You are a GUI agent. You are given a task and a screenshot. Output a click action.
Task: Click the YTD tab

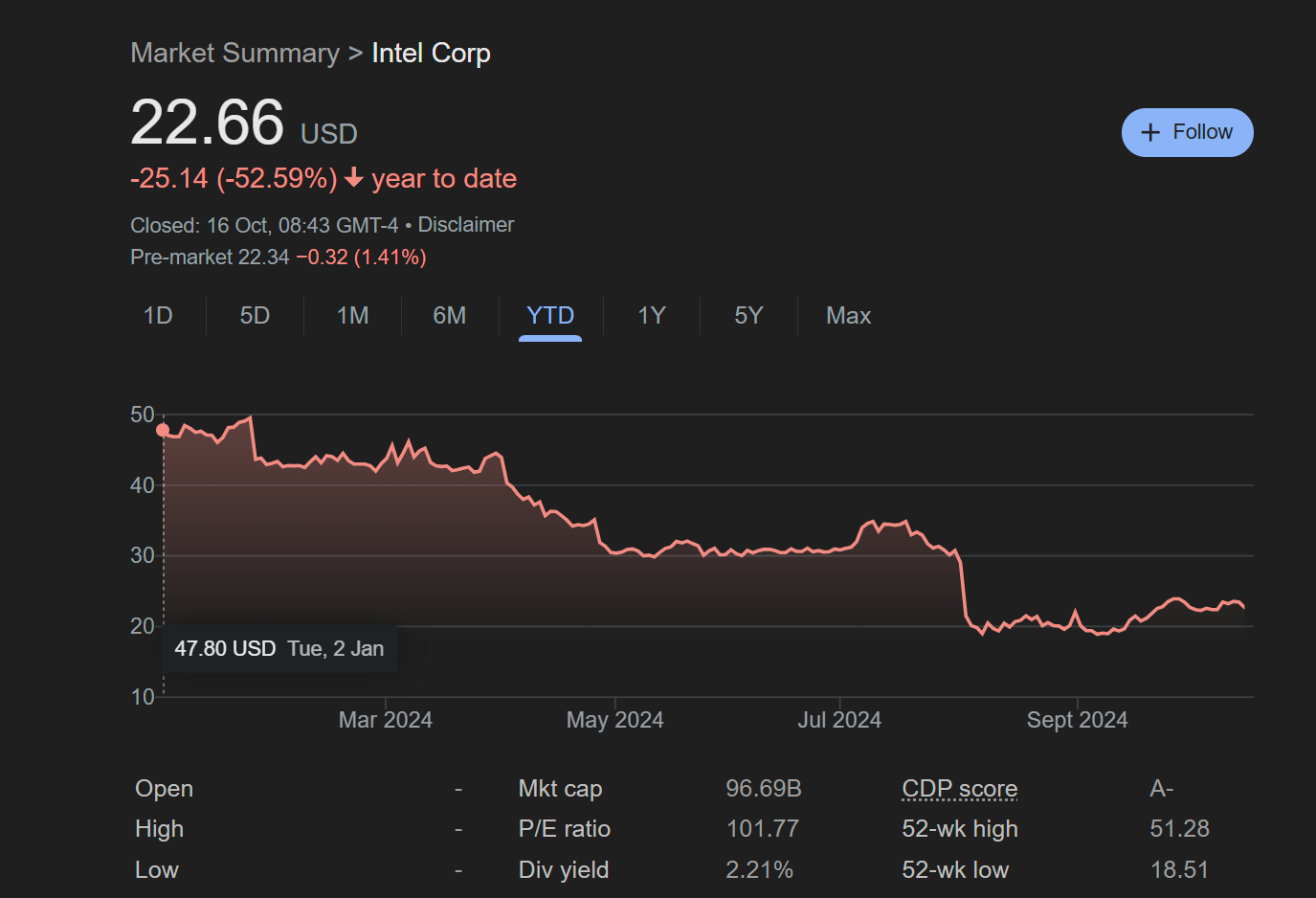point(550,316)
